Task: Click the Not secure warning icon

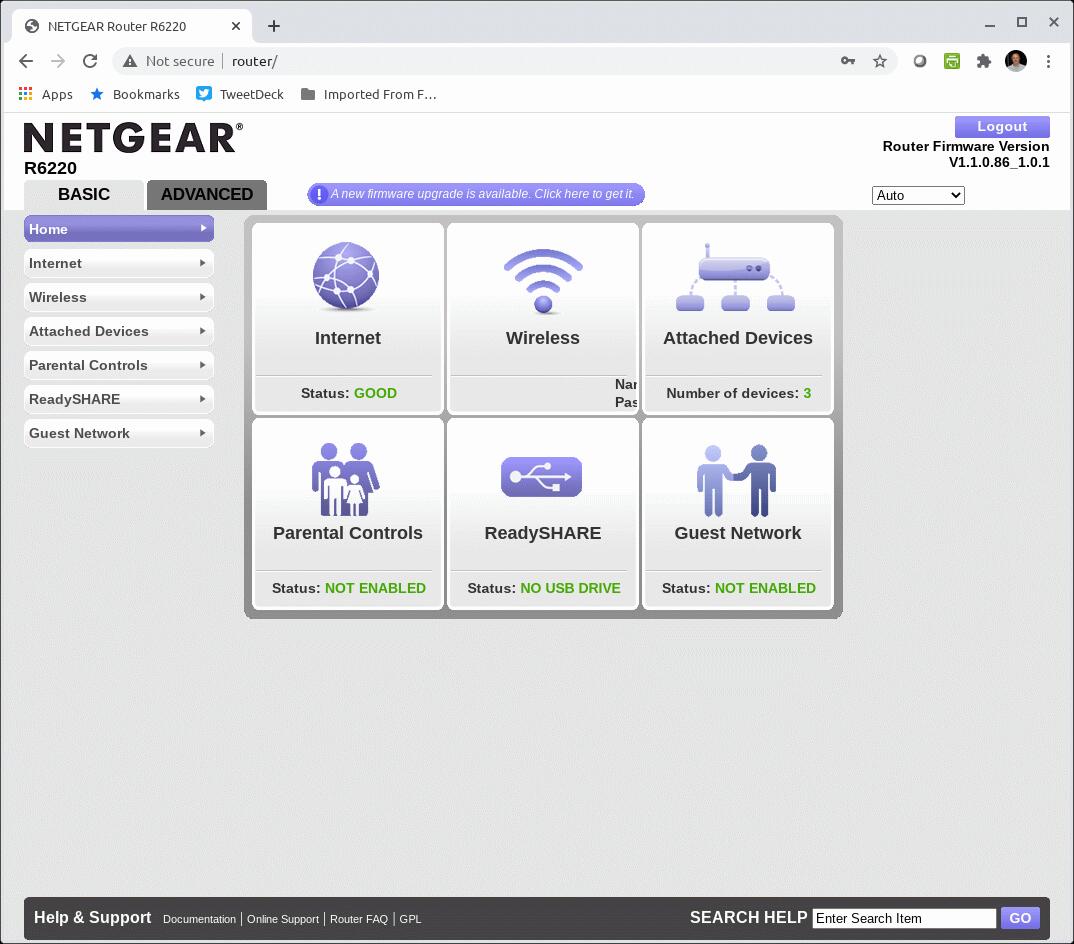Action: click(x=129, y=61)
